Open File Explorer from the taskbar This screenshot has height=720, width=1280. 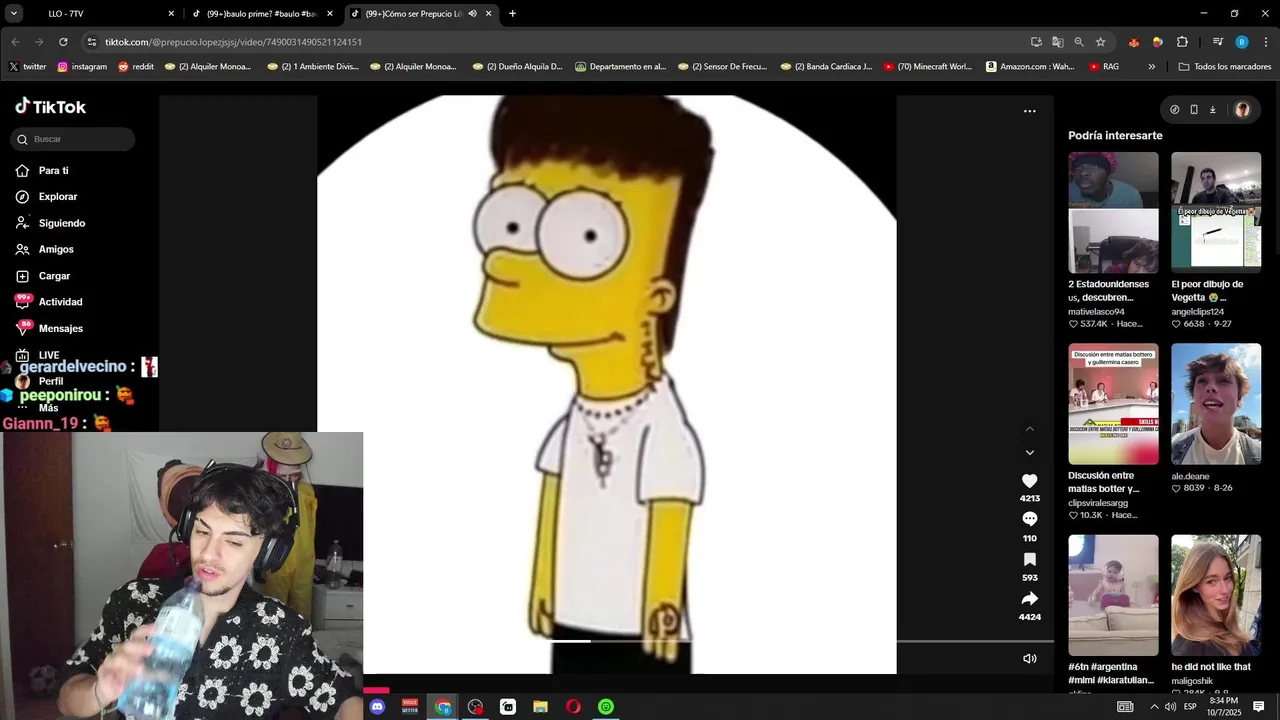pos(540,706)
